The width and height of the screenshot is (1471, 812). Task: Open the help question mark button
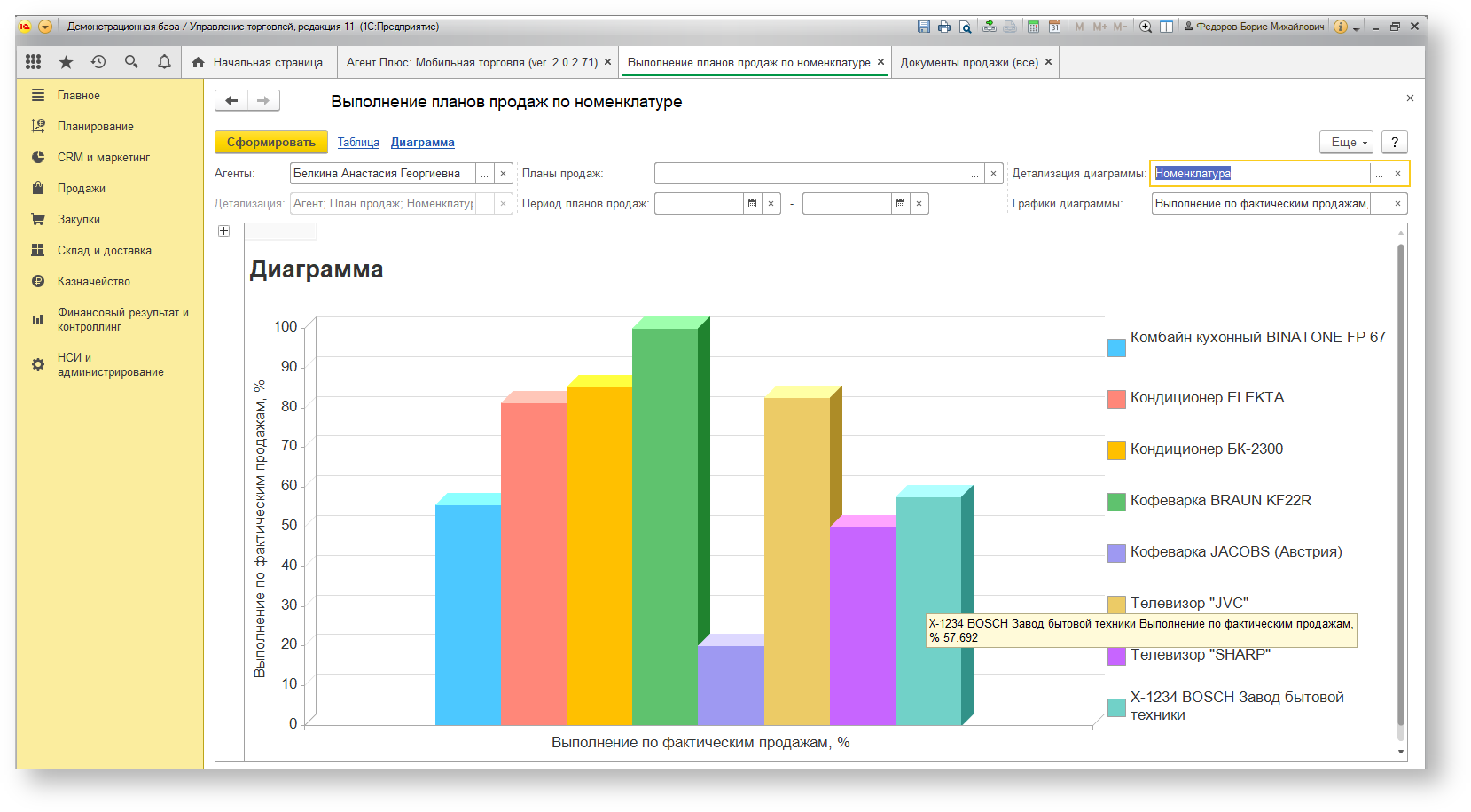[x=1395, y=142]
